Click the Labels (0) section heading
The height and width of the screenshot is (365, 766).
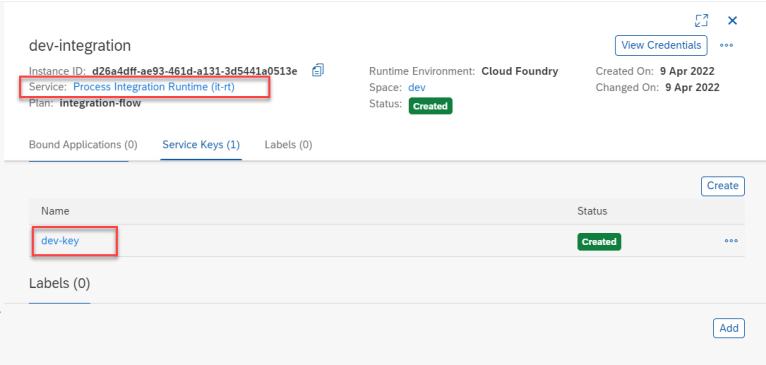[x=60, y=284]
